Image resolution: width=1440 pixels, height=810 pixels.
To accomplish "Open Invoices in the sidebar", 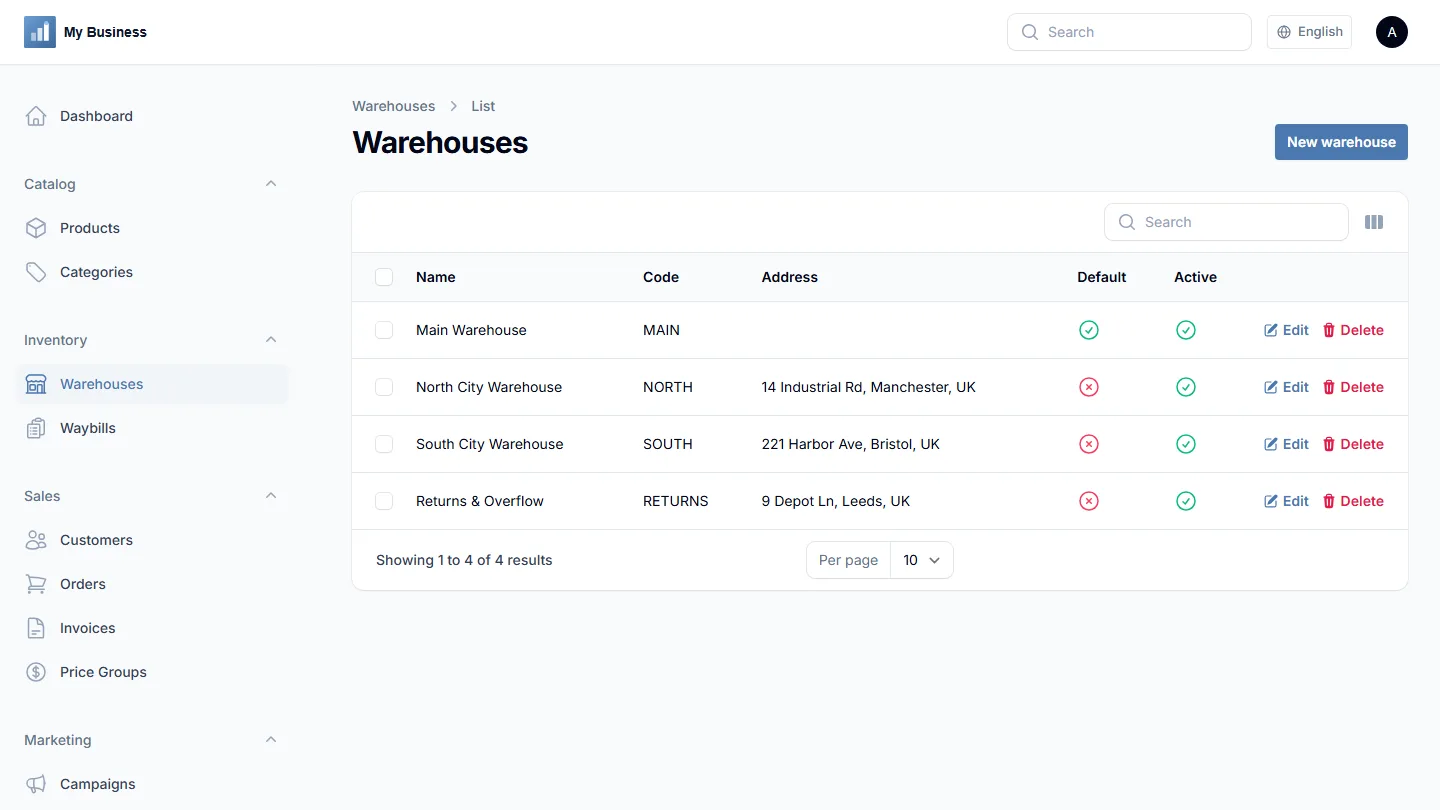I will 152,628.
